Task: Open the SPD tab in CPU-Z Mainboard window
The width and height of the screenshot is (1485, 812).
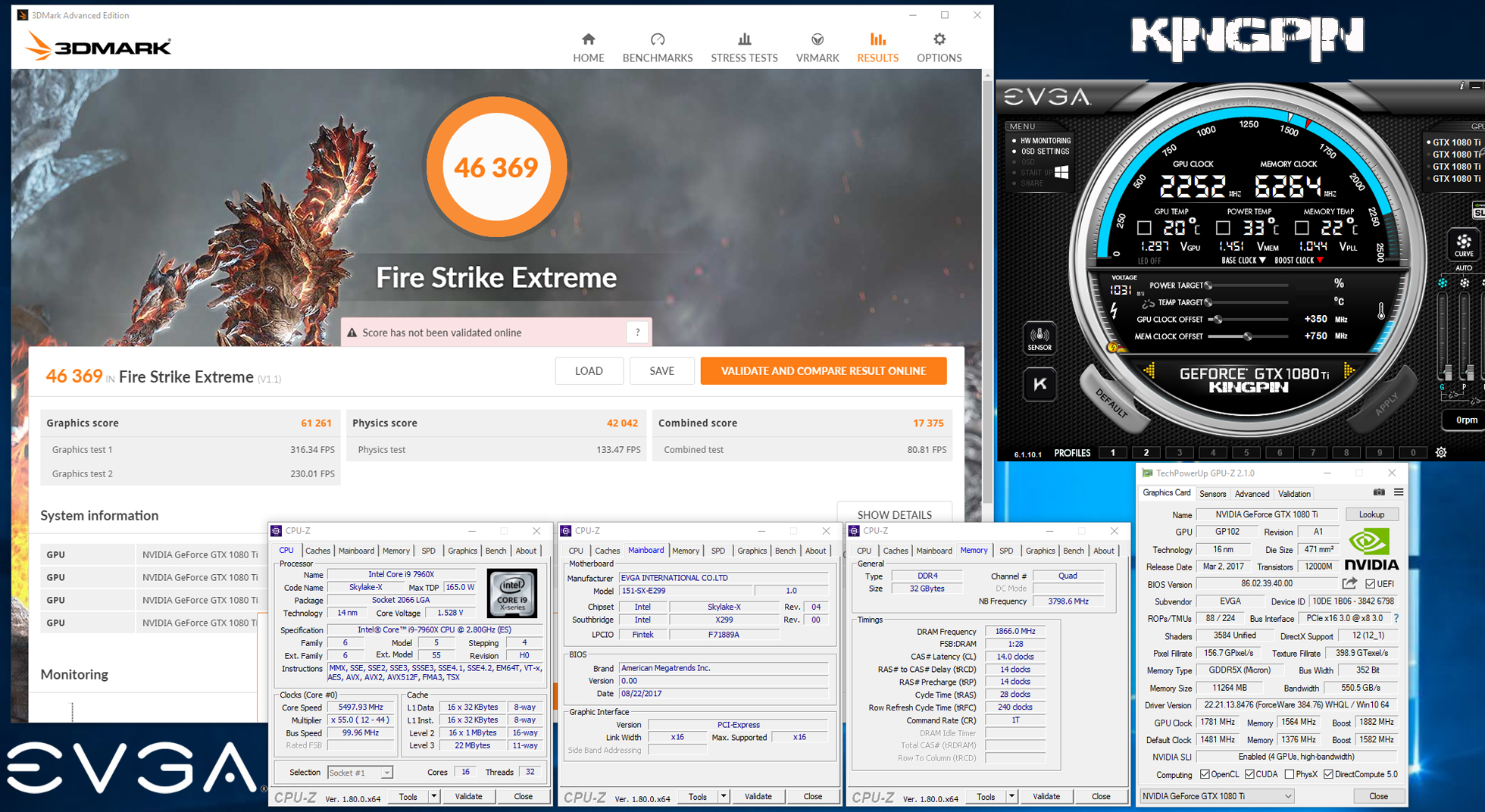Action: pyautogui.click(x=717, y=551)
